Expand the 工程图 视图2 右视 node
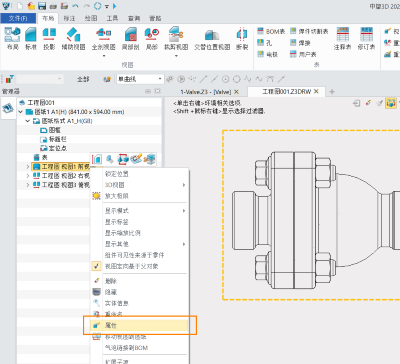 (28, 176)
